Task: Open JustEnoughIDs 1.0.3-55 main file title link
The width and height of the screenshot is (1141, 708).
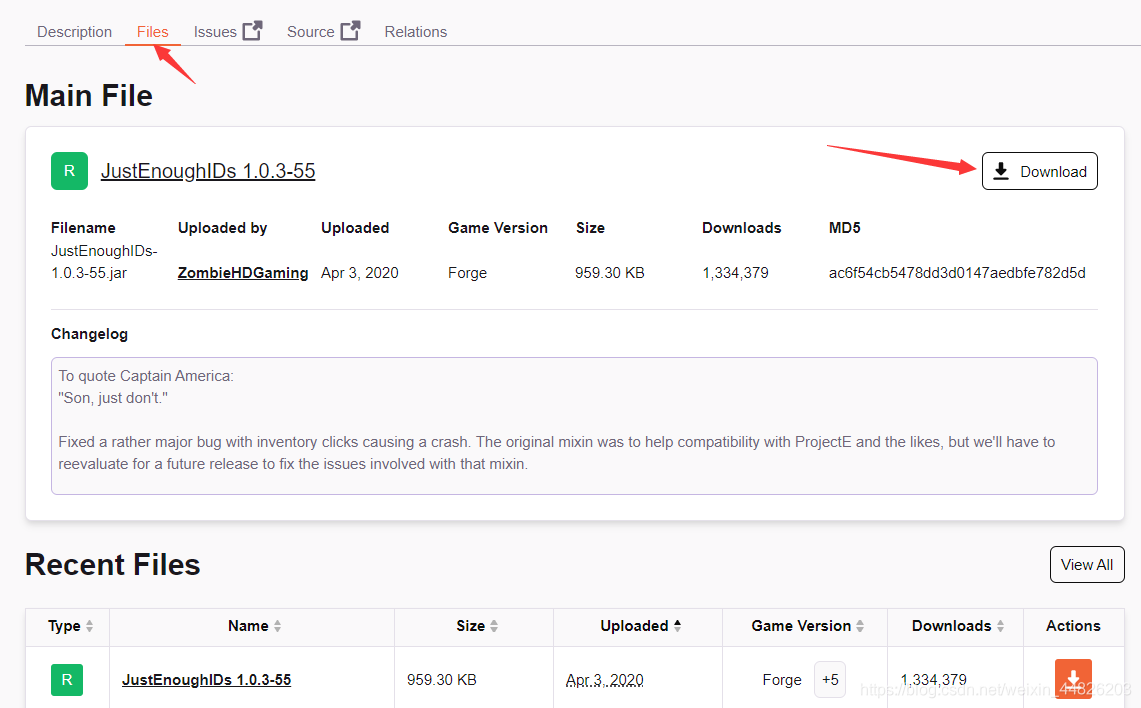Action: pos(207,171)
